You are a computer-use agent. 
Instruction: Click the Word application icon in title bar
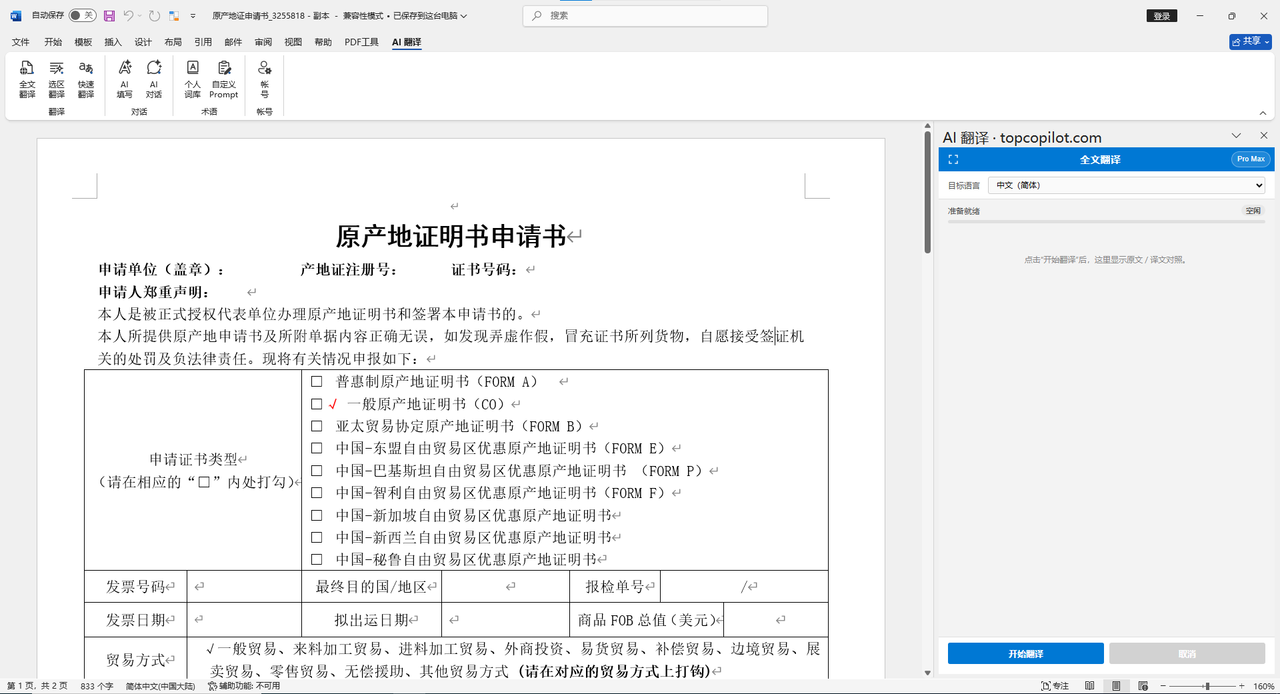(x=16, y=16)
